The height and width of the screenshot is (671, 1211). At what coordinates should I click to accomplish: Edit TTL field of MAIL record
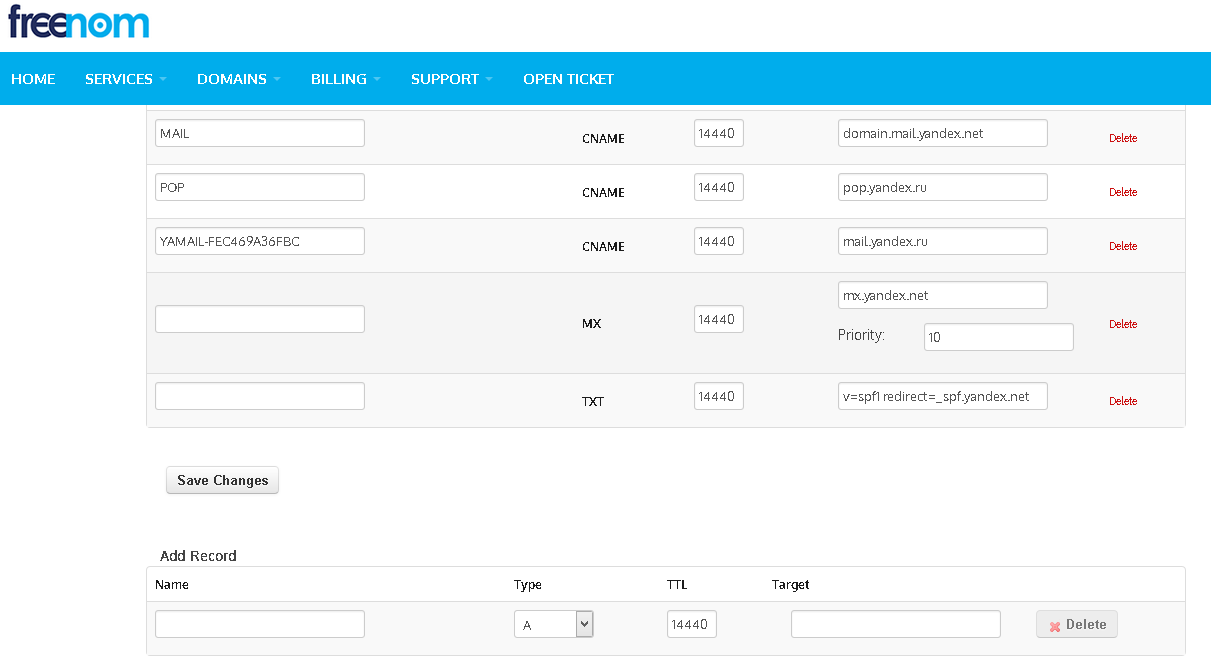(x=719, y=133)
